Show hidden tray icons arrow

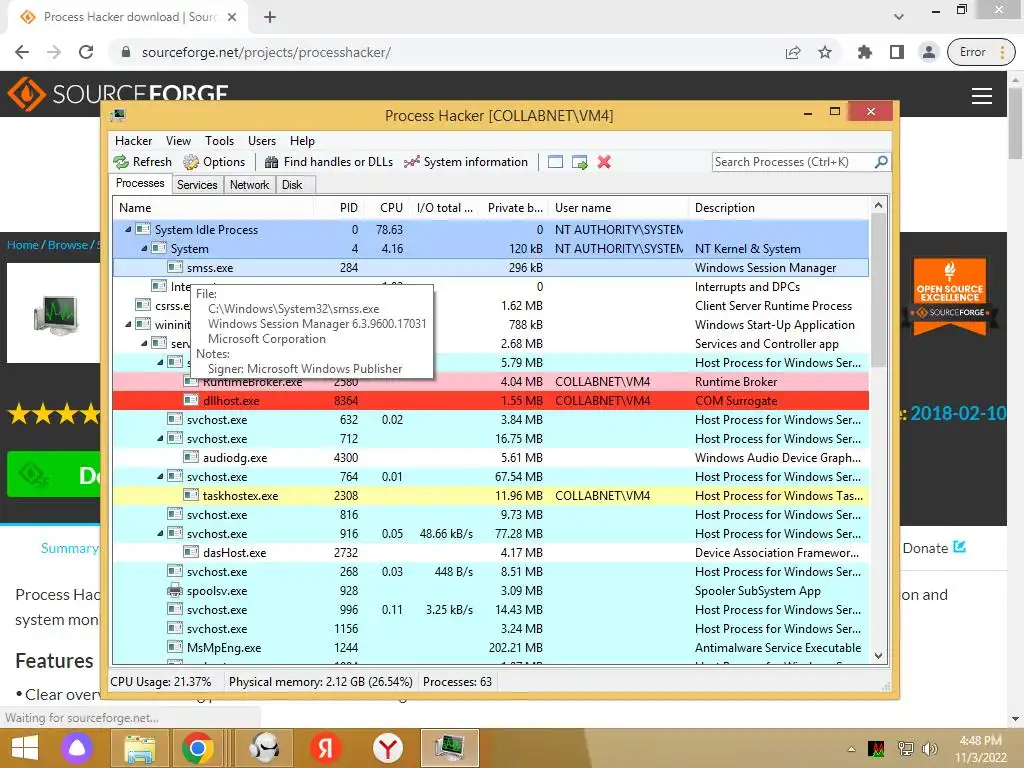coord(851,749)
